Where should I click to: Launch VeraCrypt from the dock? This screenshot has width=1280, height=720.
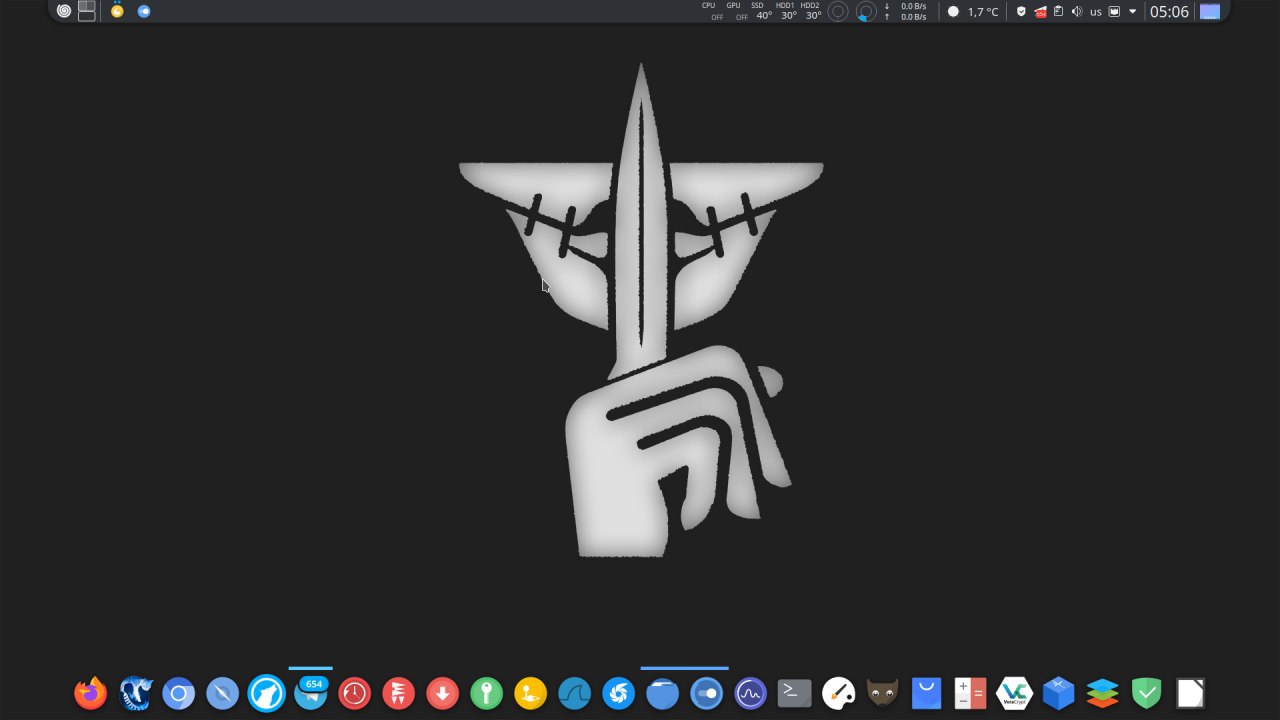(1015, 693)
